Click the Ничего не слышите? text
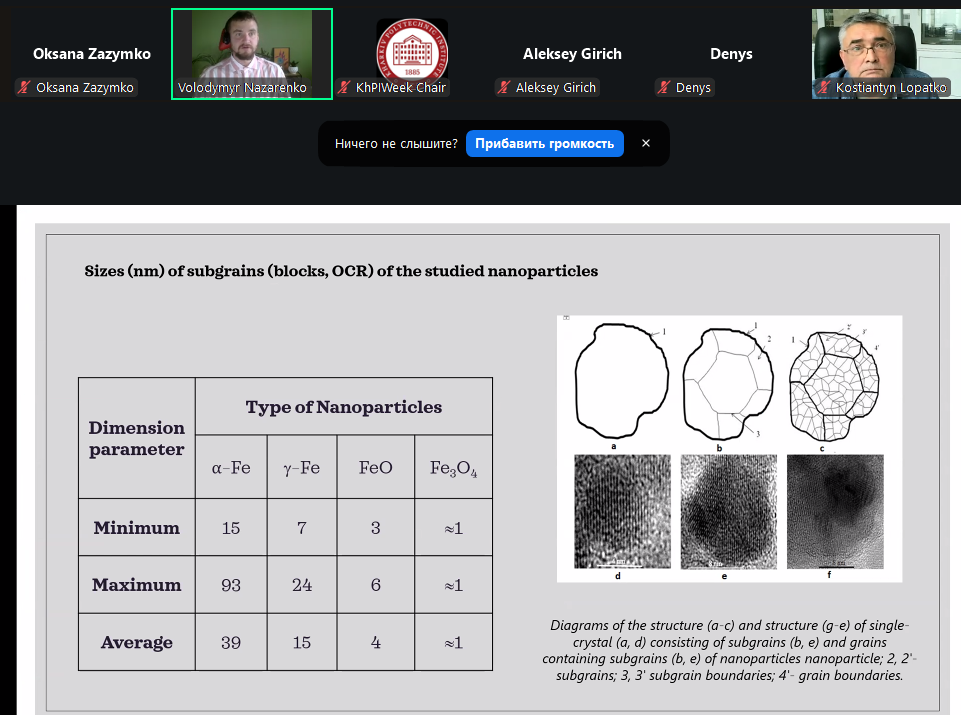 (x=396, y=144)
